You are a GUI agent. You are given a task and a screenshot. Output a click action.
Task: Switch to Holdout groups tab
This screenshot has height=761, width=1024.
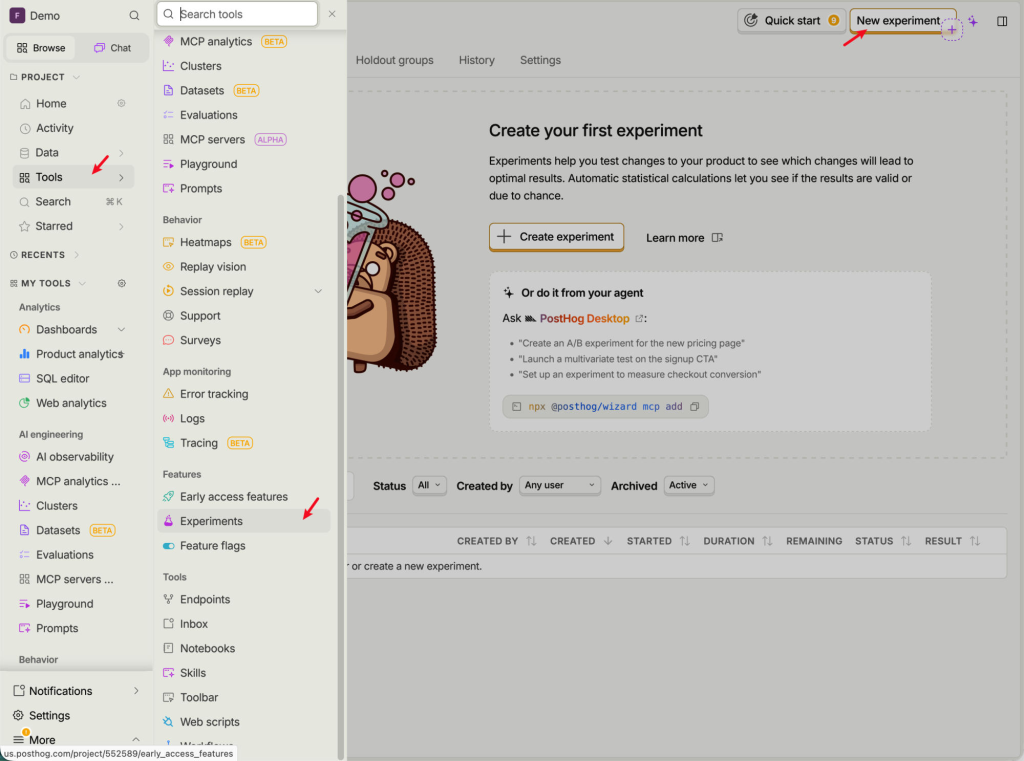[394, 60]
